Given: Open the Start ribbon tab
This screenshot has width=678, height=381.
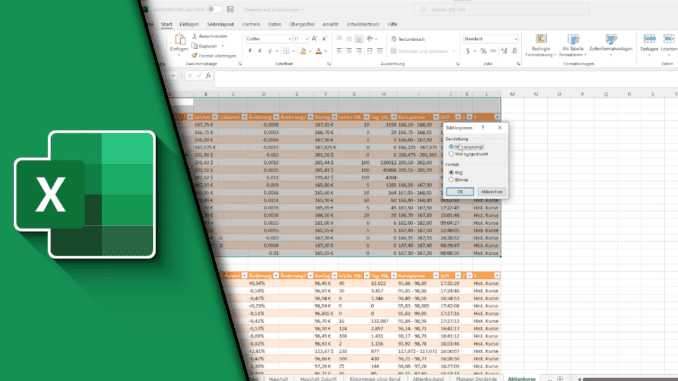Looking at the screenshot, I should 166,24.
